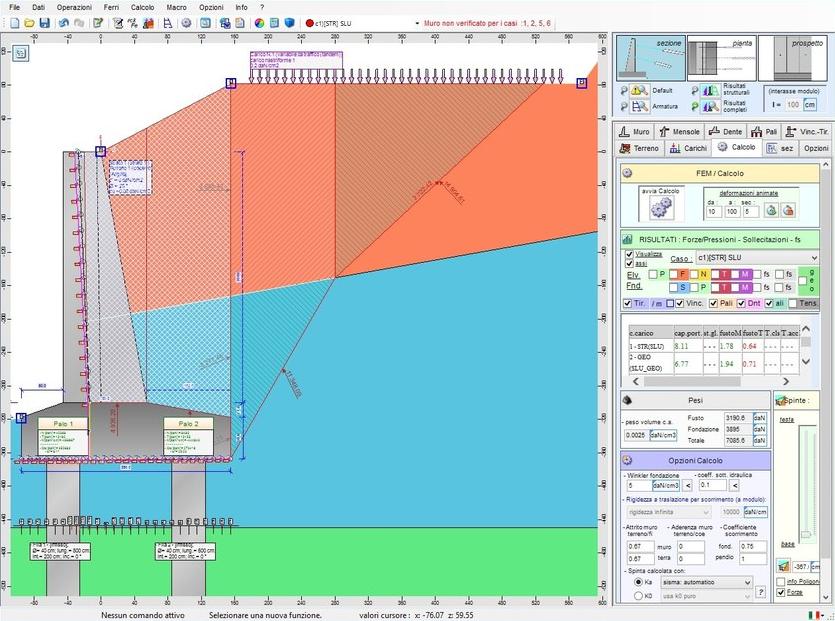Start calculation with avvia Calcolo gears icon
Image resolution: width=835 pixels, height=621 pixels.
click(660, 207)
